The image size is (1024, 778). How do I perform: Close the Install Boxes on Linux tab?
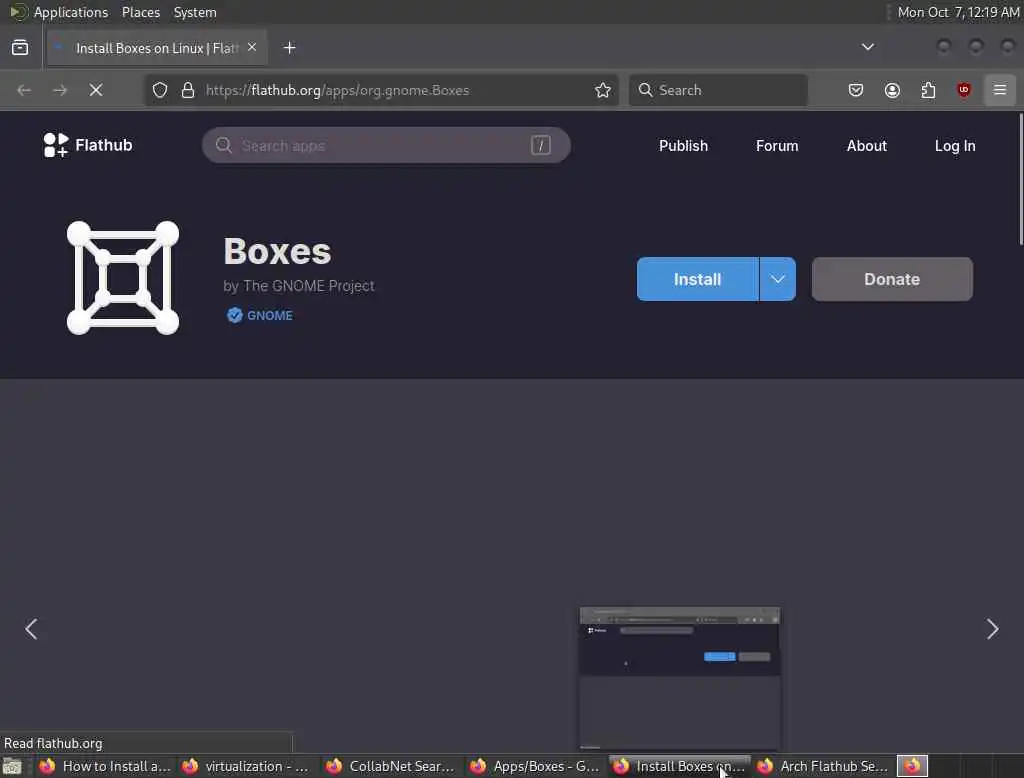[x=252, y=47]
